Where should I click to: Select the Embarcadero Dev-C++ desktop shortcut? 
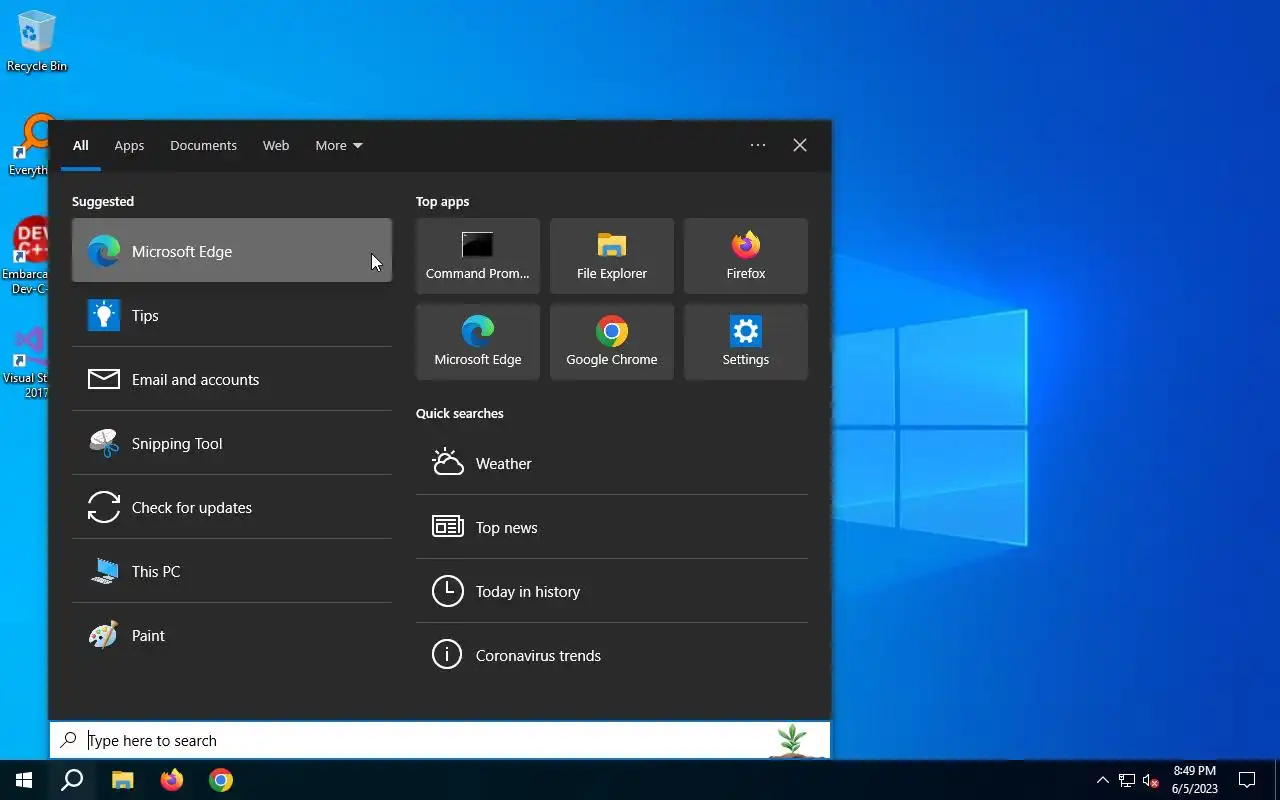[26, 256]
